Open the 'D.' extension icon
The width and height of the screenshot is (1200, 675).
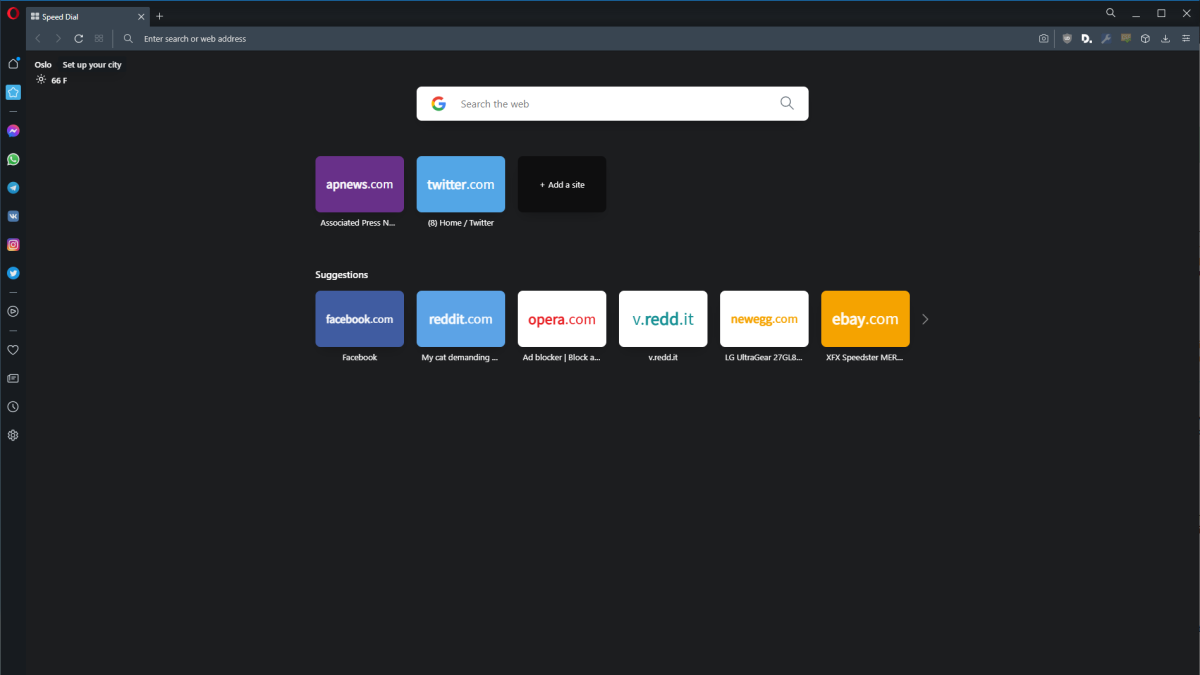(1086, 38)
